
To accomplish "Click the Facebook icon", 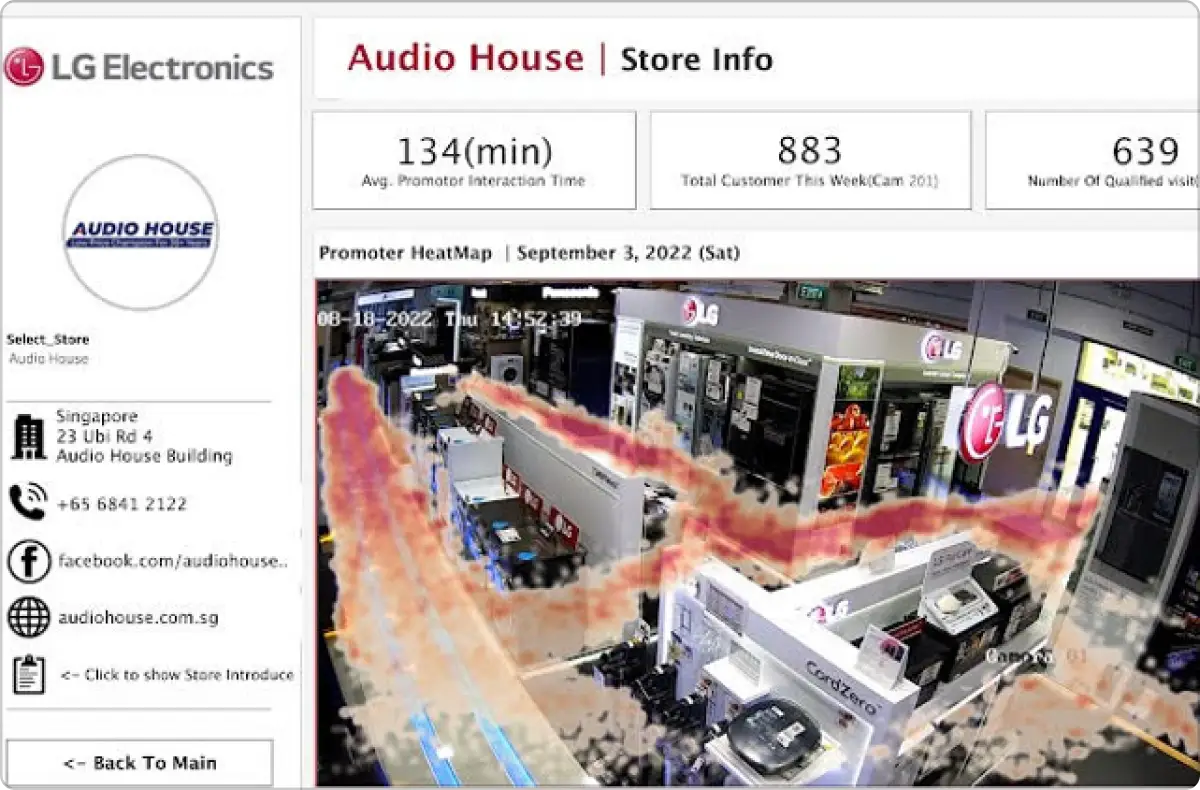I will [28, 561].
